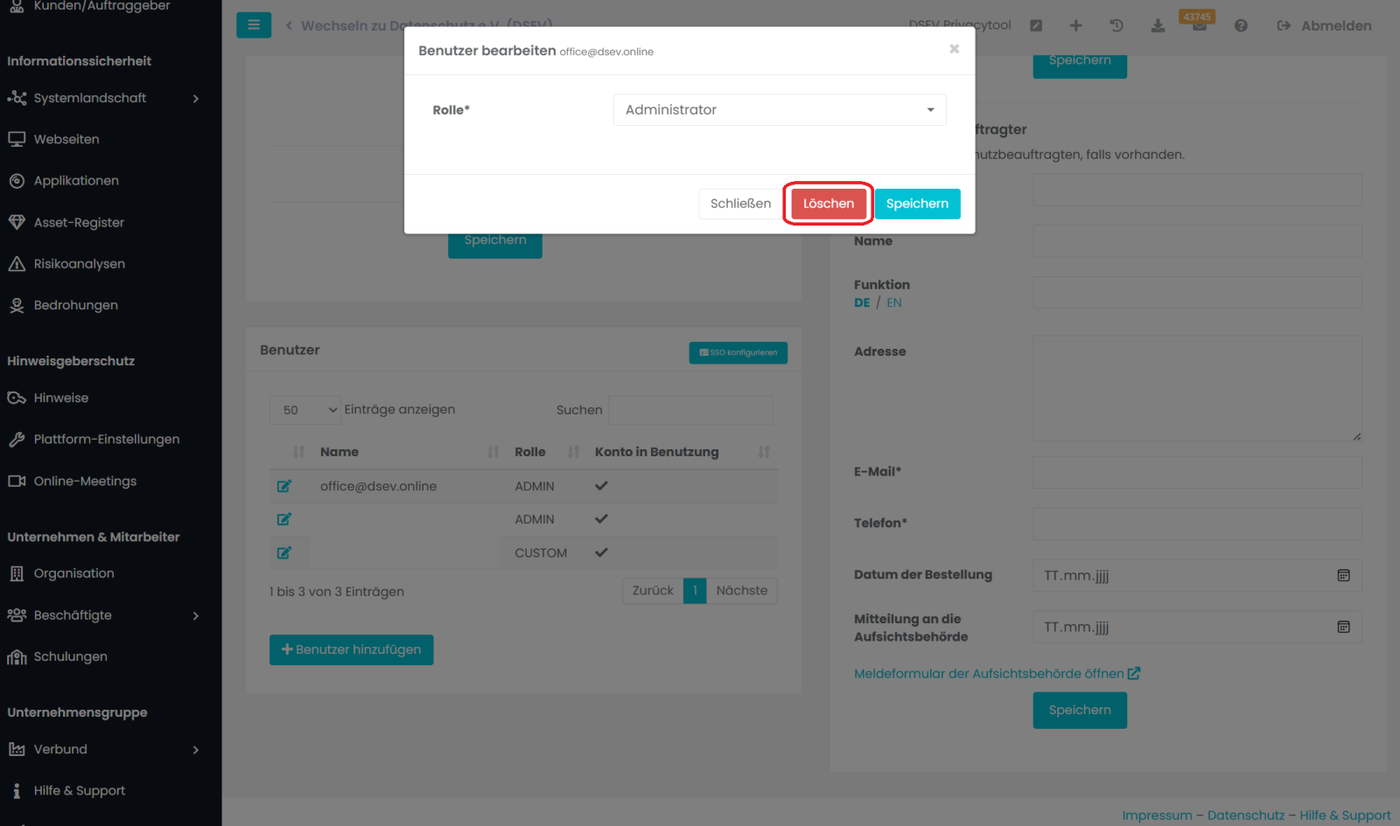Expand the Systemlandschaft submenu
Image resolution: width=1400 pixels, height=826 pixels.
click(x=196, y=98)
